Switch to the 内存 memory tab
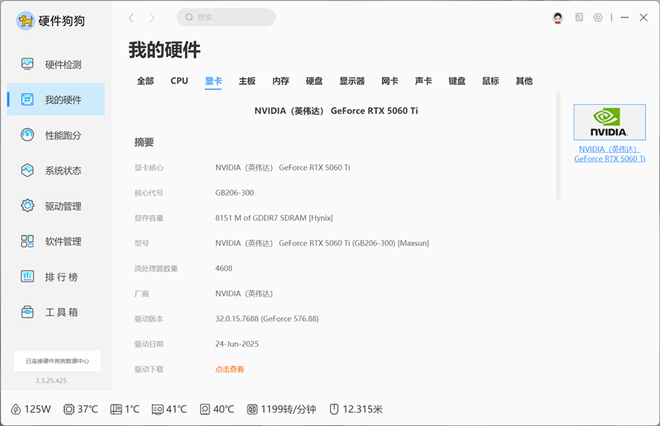 [281, 81]
